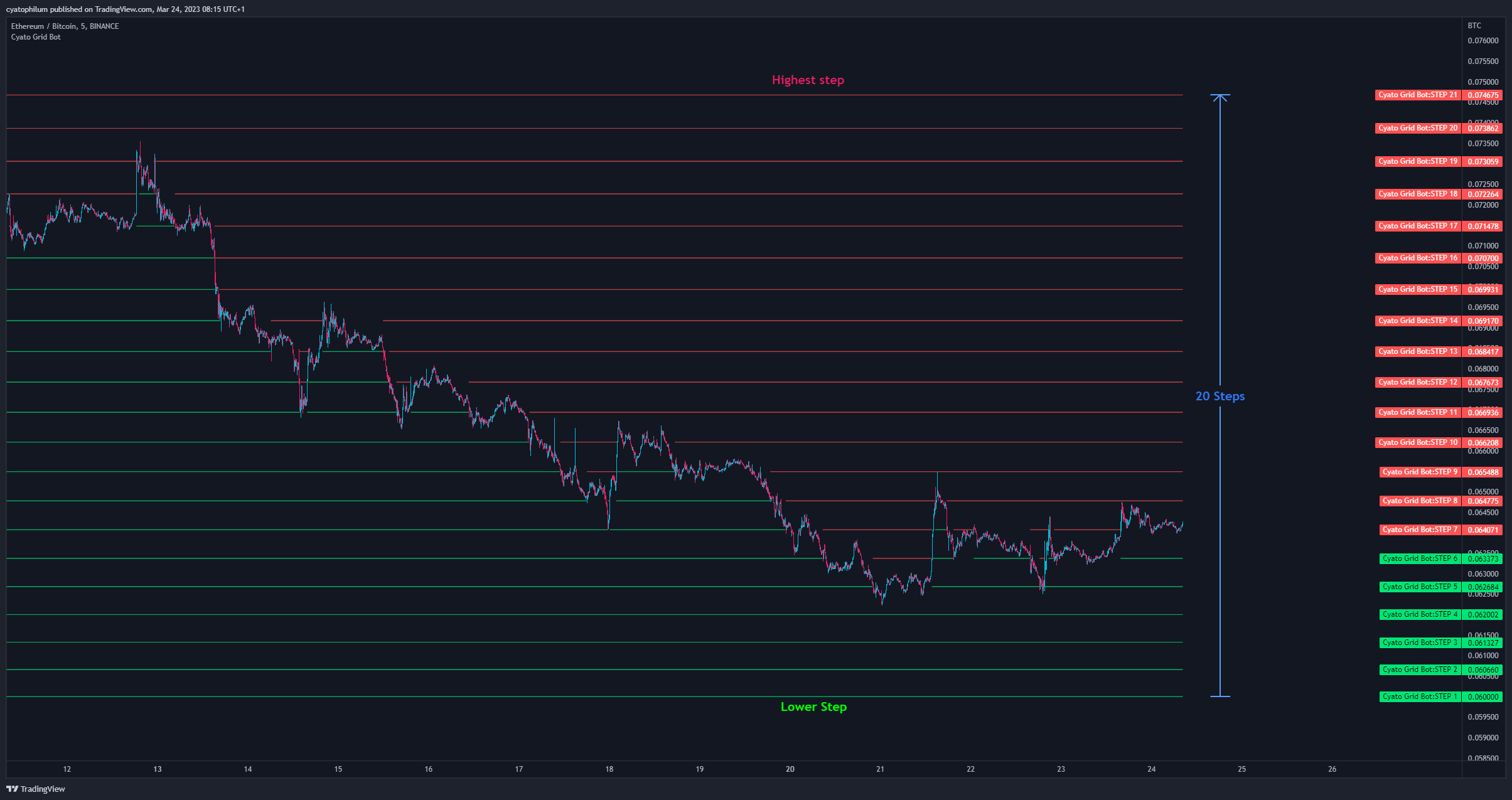Click the 0.075500 price axis value
This screenshot has width=1512, height=800.
(x=1483, y=61)
